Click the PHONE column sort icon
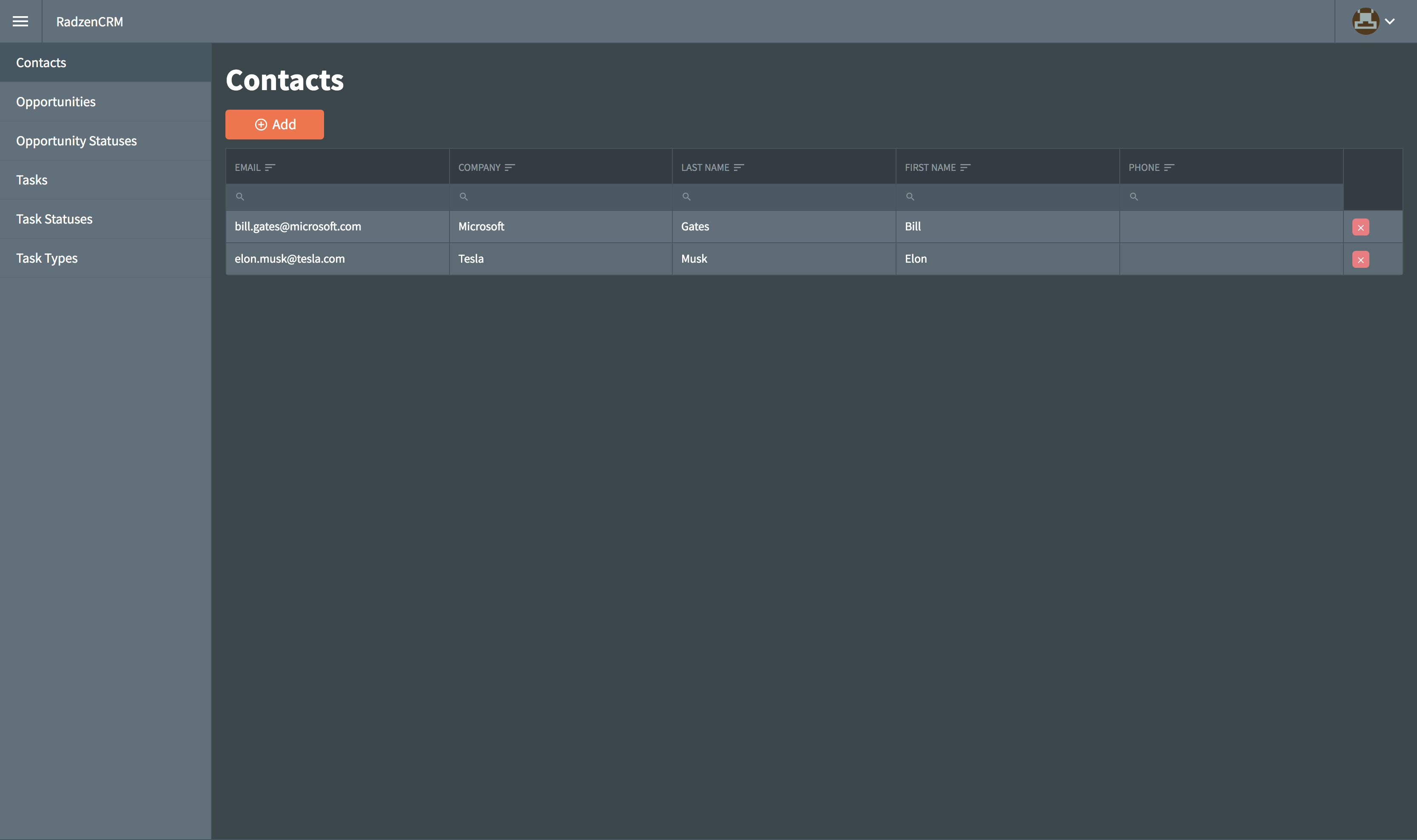 tap(1169, 167)
